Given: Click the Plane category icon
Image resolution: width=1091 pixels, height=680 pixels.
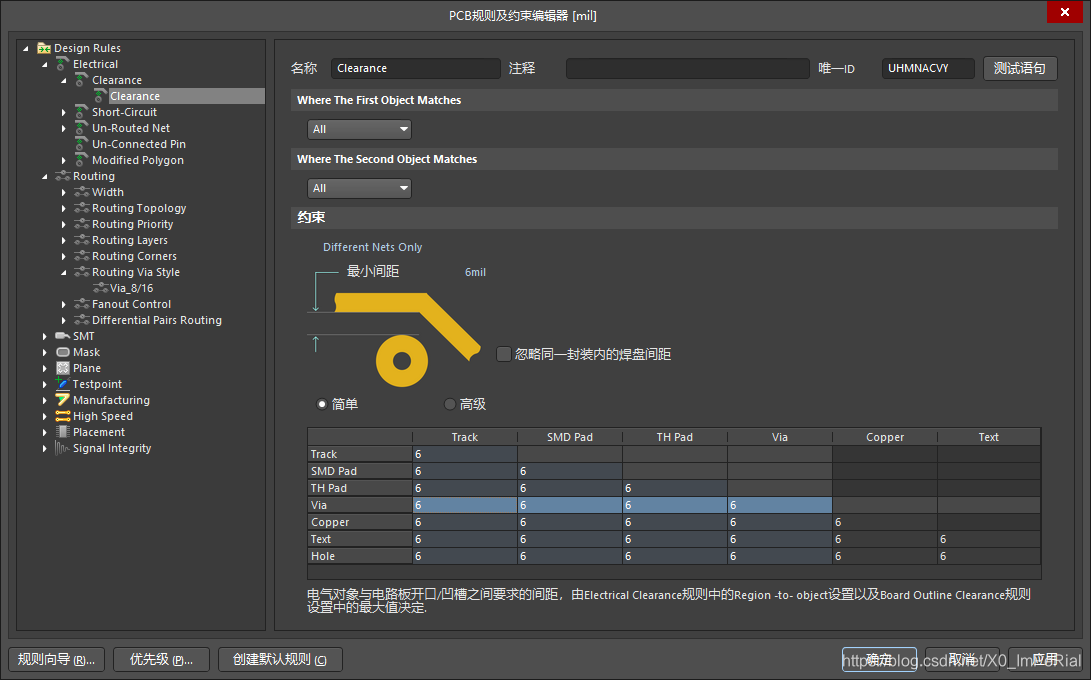Looking at the screenshot, I should (63, 368).
